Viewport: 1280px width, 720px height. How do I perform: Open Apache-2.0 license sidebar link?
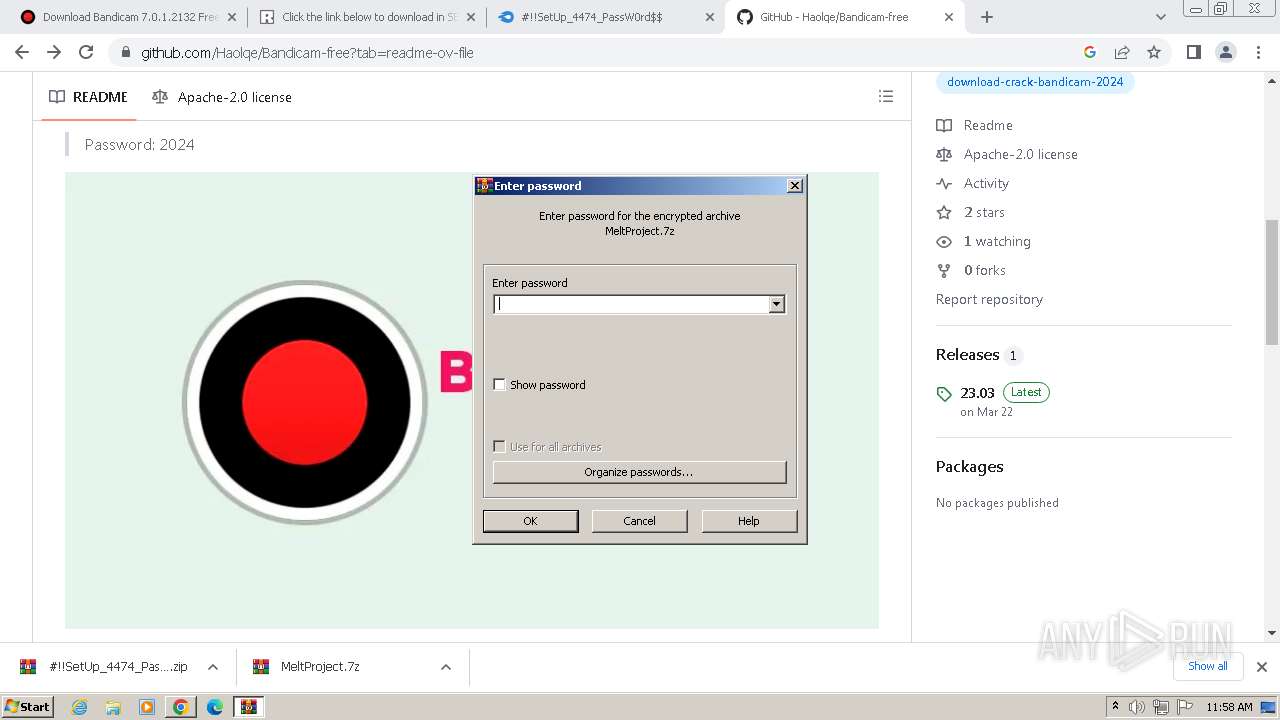pyautogui.click(x=1007, y=154)
